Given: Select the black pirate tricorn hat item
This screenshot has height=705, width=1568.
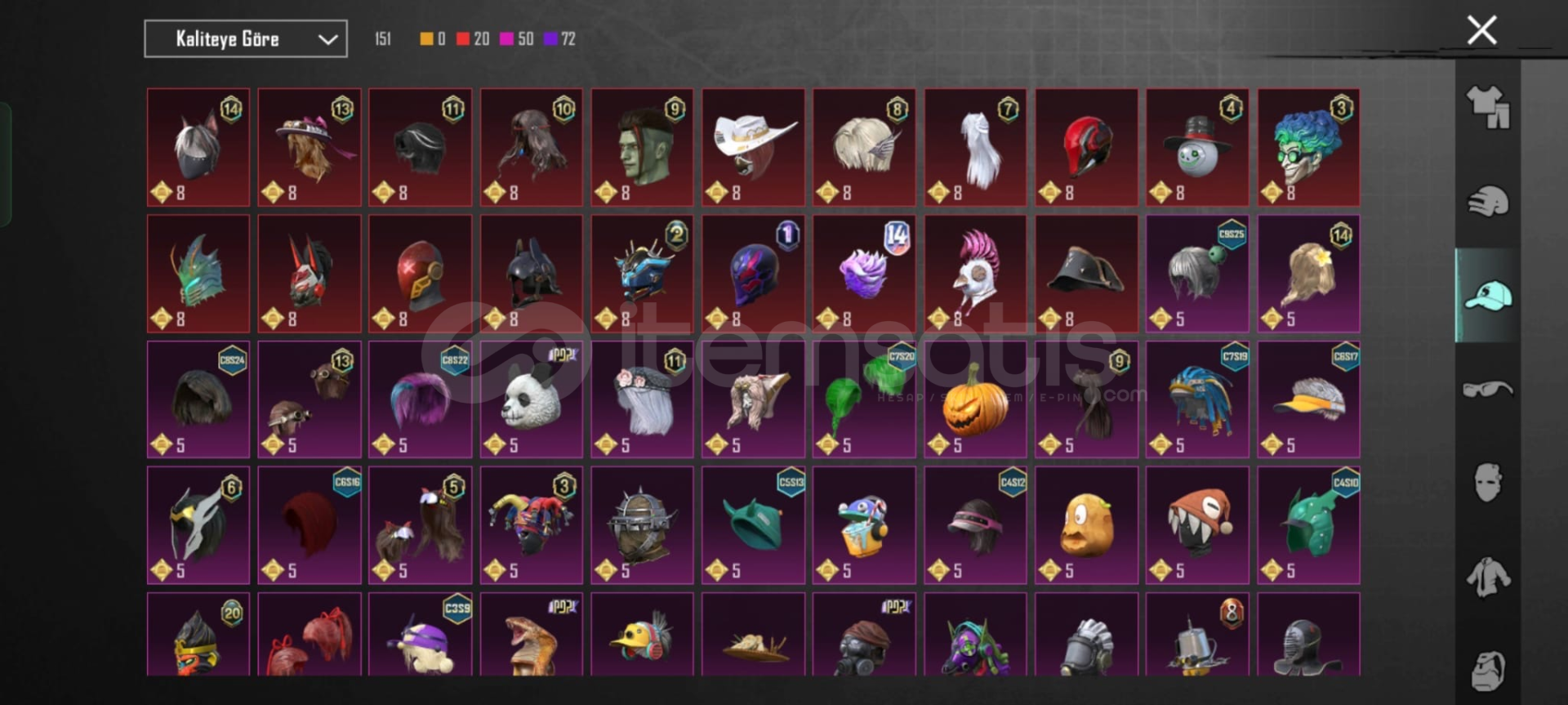Looking at the screenshot, I should pyautogui.click(x=1086, y=274).
